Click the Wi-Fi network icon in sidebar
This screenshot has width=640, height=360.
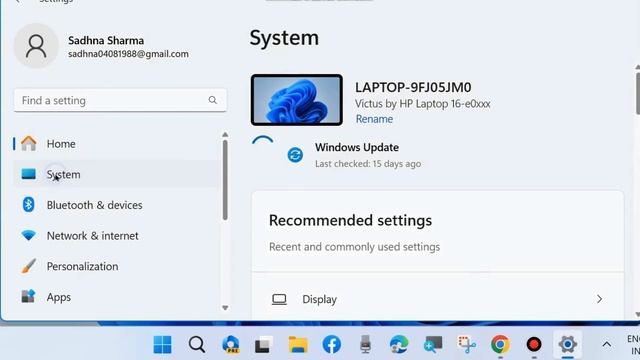click(29, 236)
